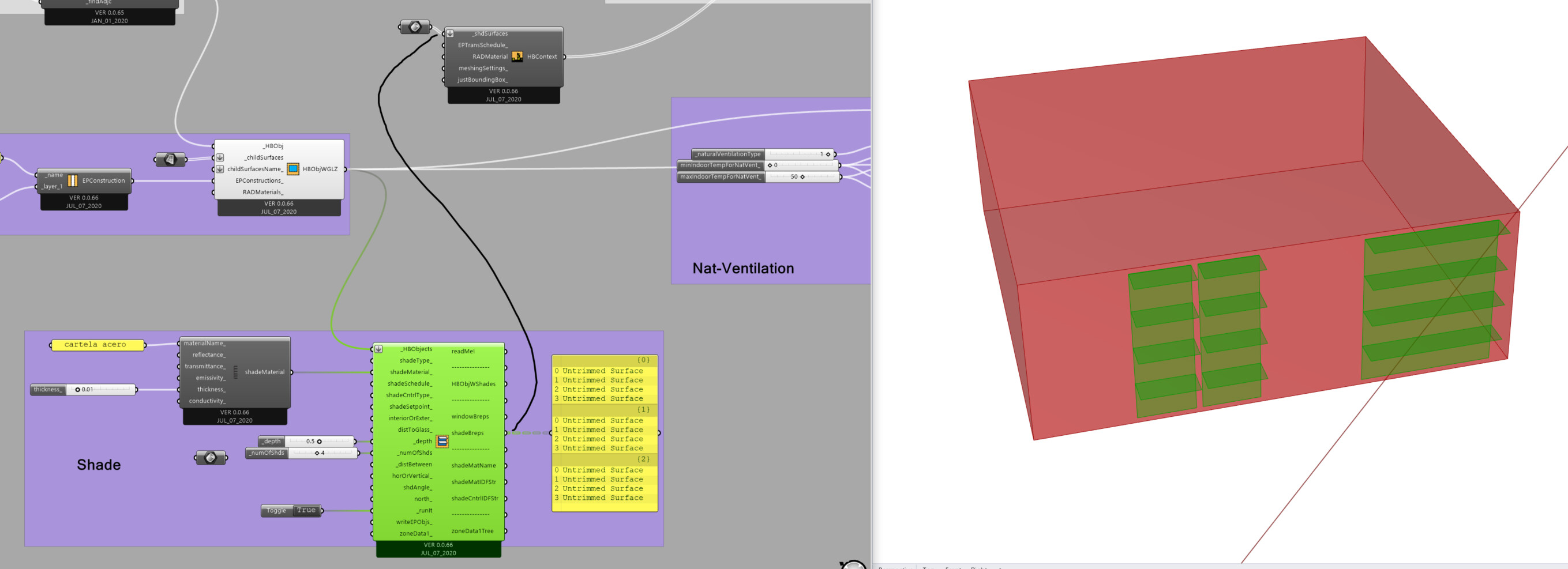Click the north_ input

point(423,500)
